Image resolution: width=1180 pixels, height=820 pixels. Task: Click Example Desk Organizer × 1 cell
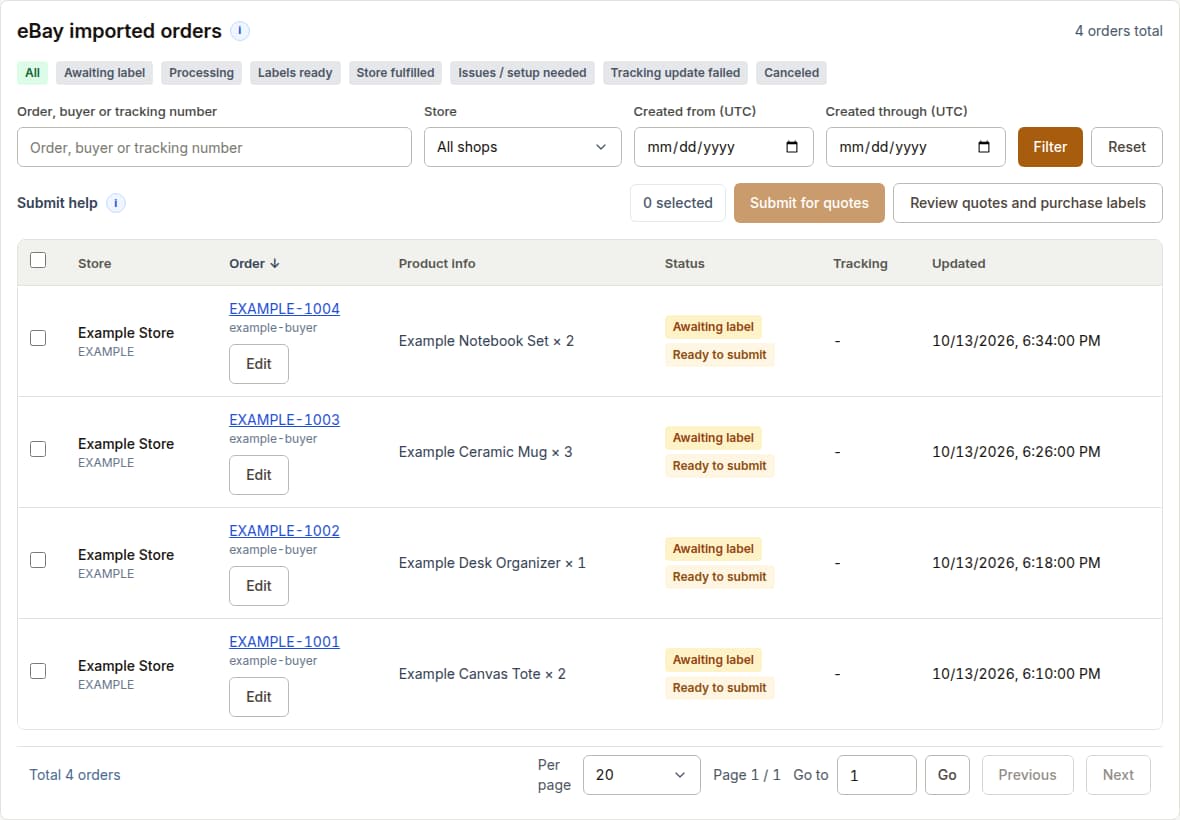[x=492, y=563]
